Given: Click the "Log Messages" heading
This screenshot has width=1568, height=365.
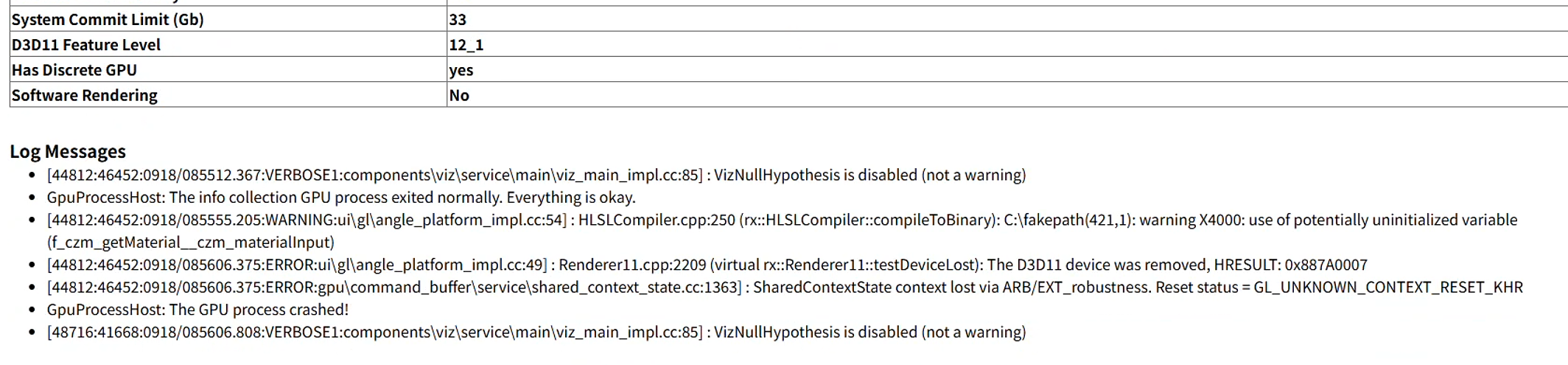Looking at the screenshot, I should pyautogui.click(x=68, y=151).
